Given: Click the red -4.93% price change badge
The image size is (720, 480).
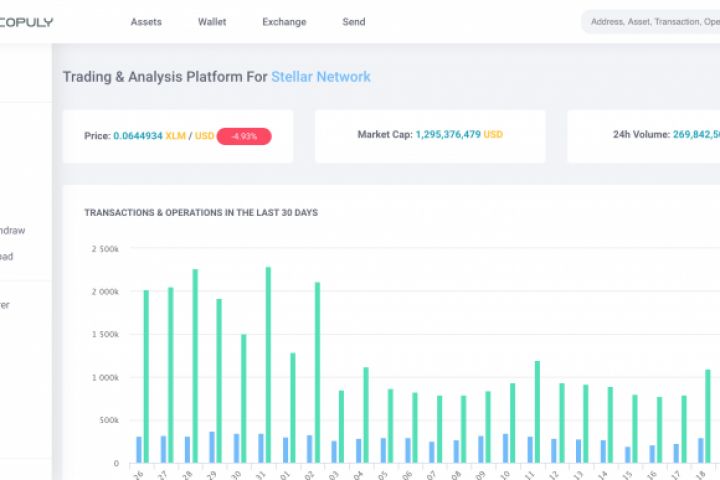Looking at the screenshot, I should tap(244, 136).
